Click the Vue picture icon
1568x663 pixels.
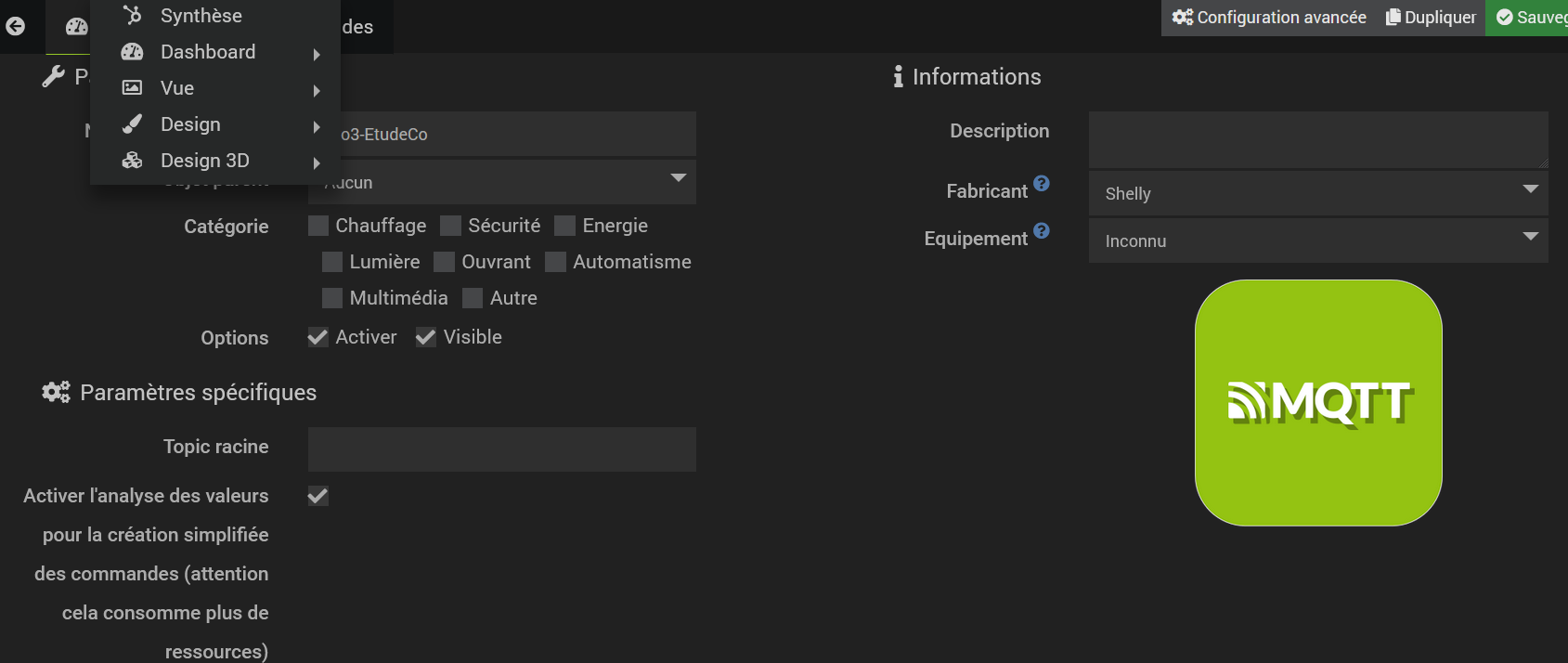point(132,87)
